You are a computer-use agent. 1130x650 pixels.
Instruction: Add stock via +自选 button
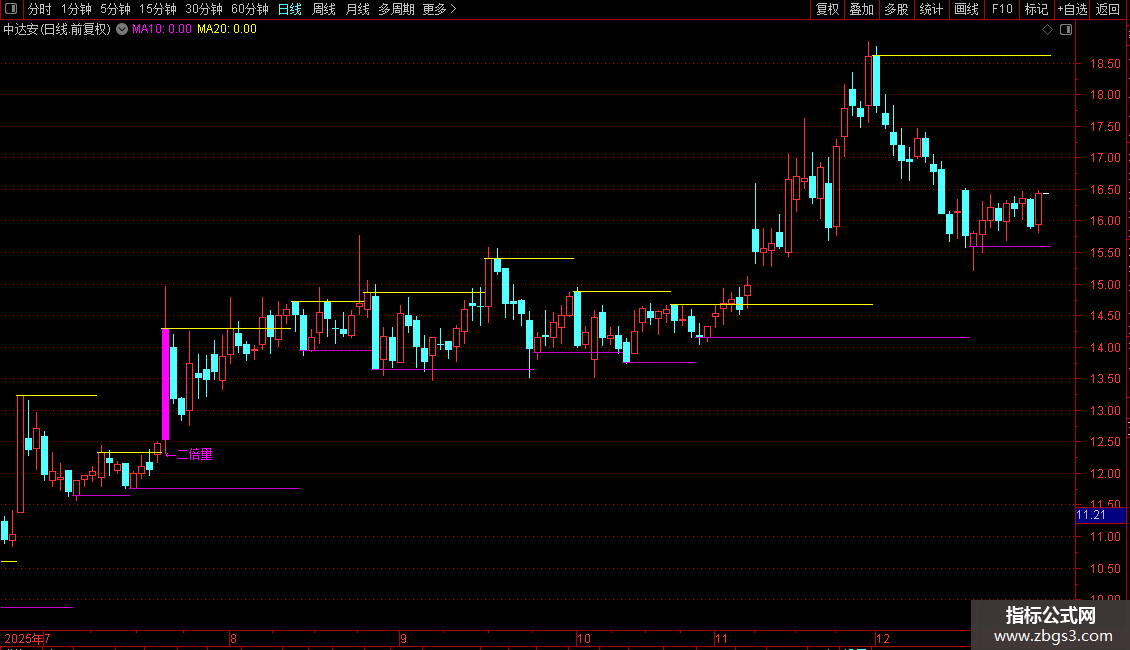[1072, 9]
